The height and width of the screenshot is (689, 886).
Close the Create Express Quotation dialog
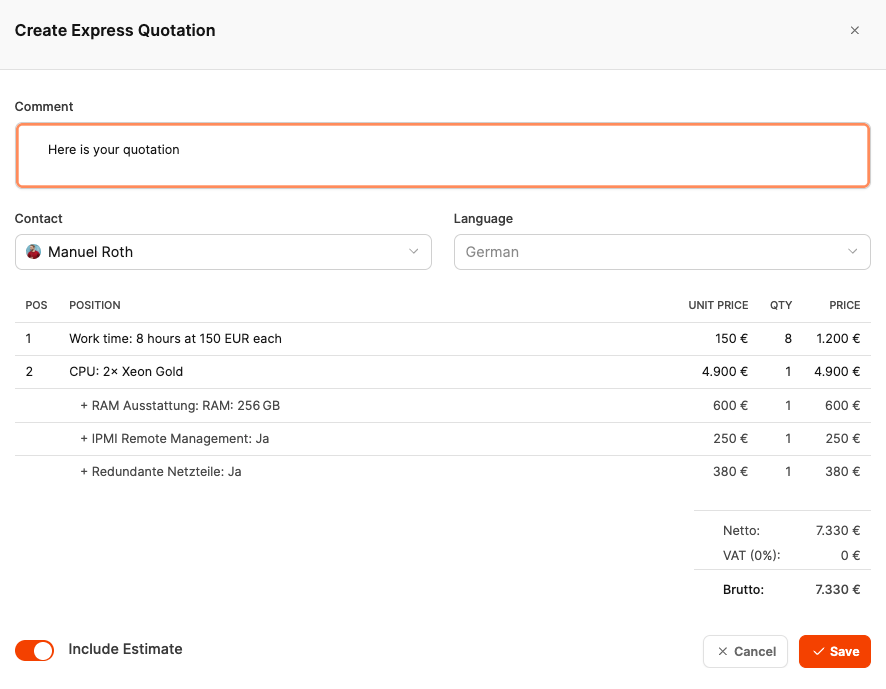pyautogui.click(x=854, y=31)
